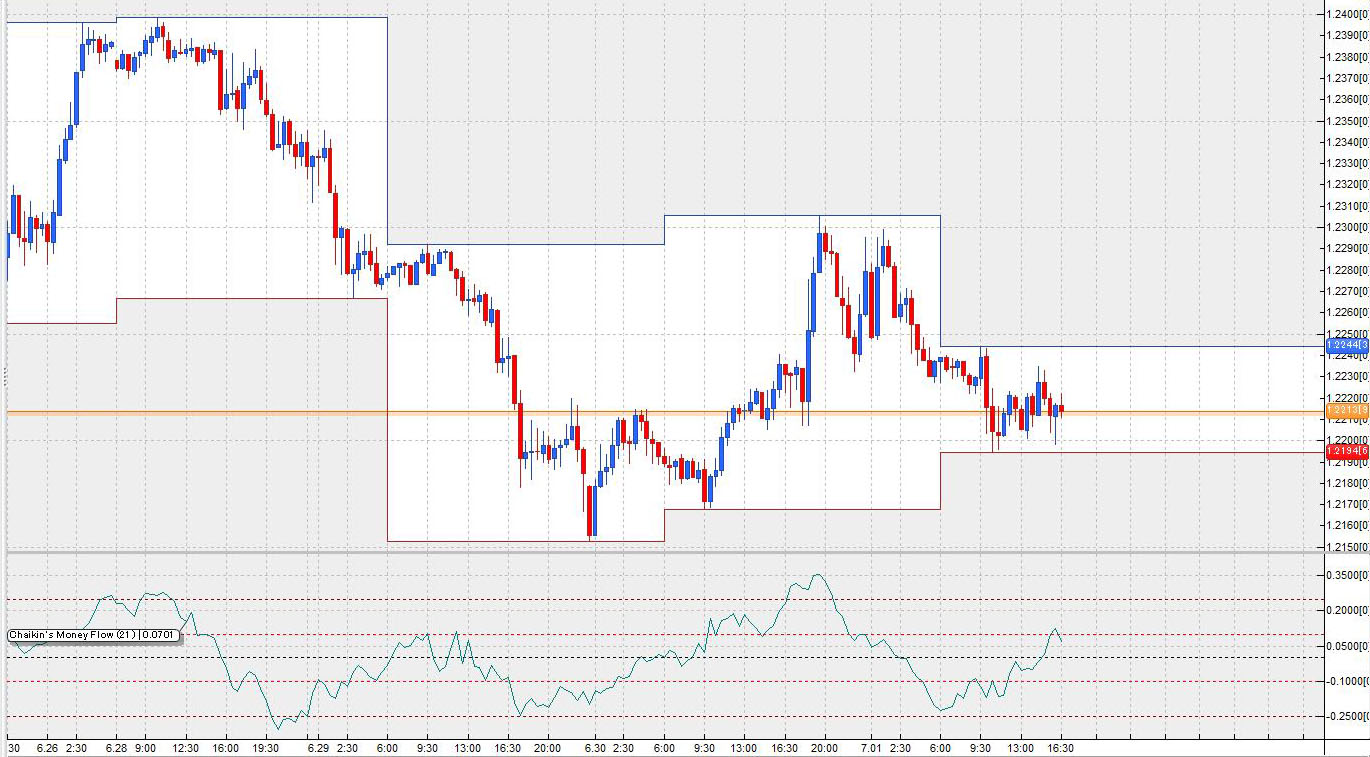Click the 6.30 2:30 time axis label
The width and height of the screenshot is (1370, 757).
point(609,748)
